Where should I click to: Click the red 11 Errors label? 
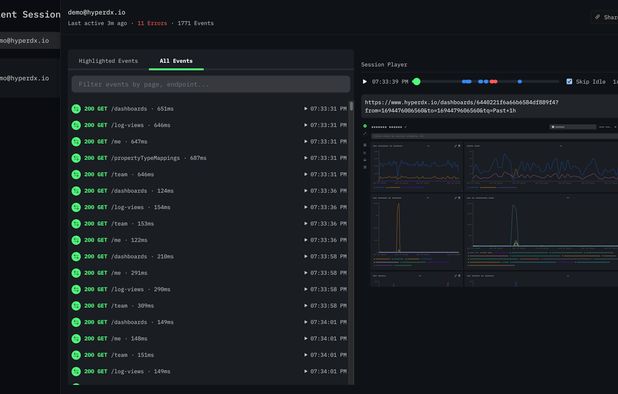[x=152, y=23]
